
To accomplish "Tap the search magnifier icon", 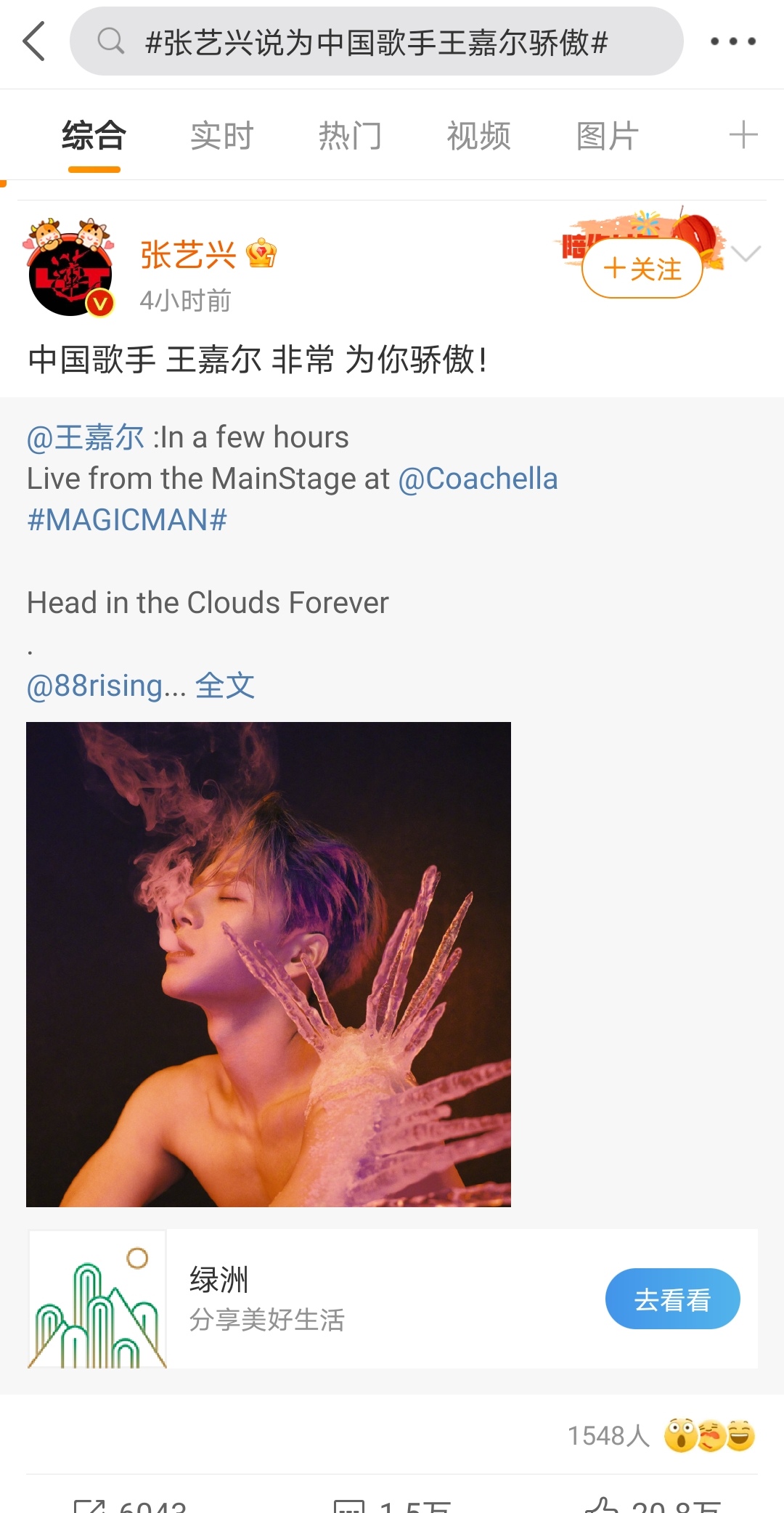I will [x=111, y=41].
